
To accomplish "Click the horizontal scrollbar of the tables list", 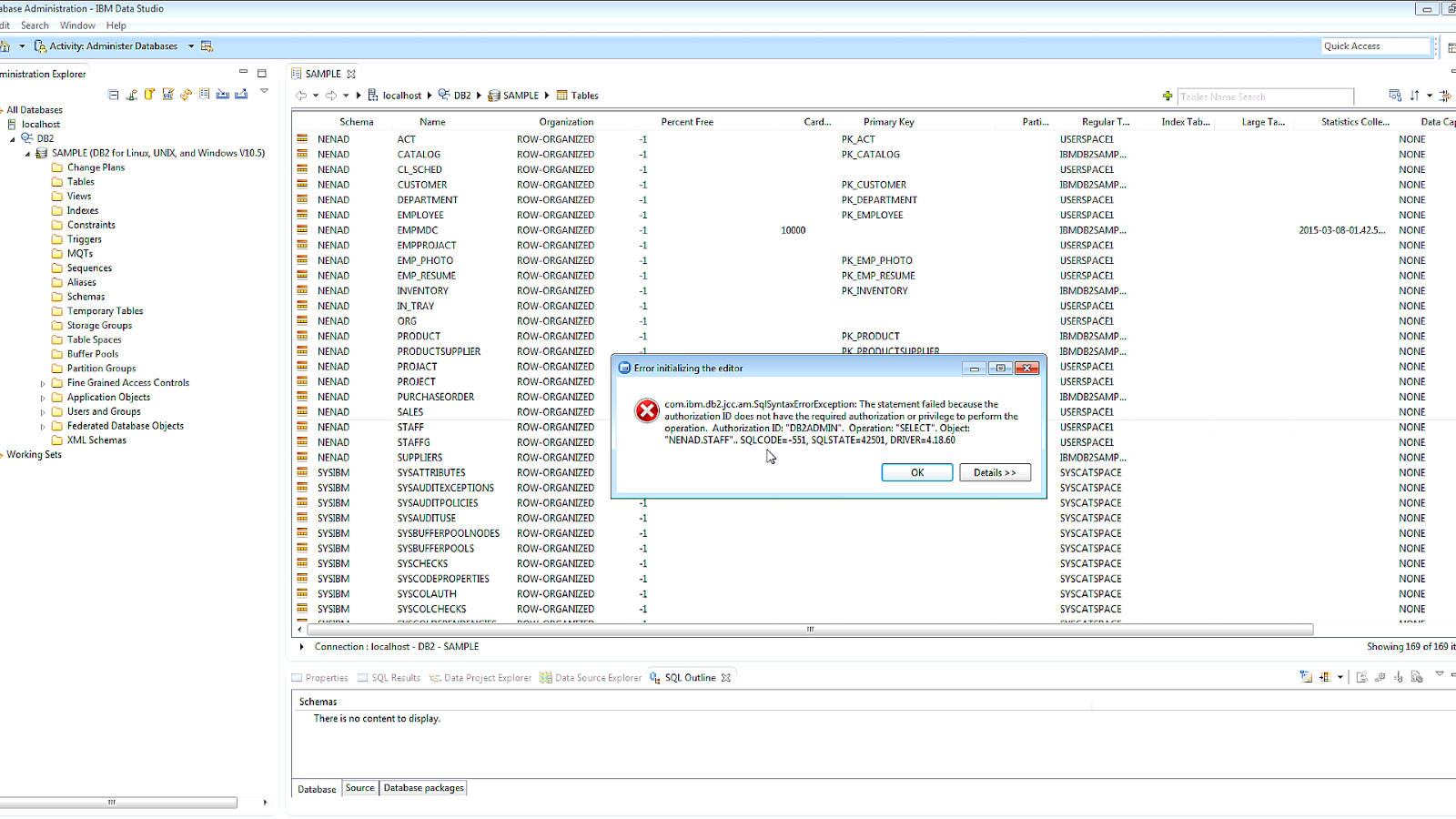I will 810,630.
